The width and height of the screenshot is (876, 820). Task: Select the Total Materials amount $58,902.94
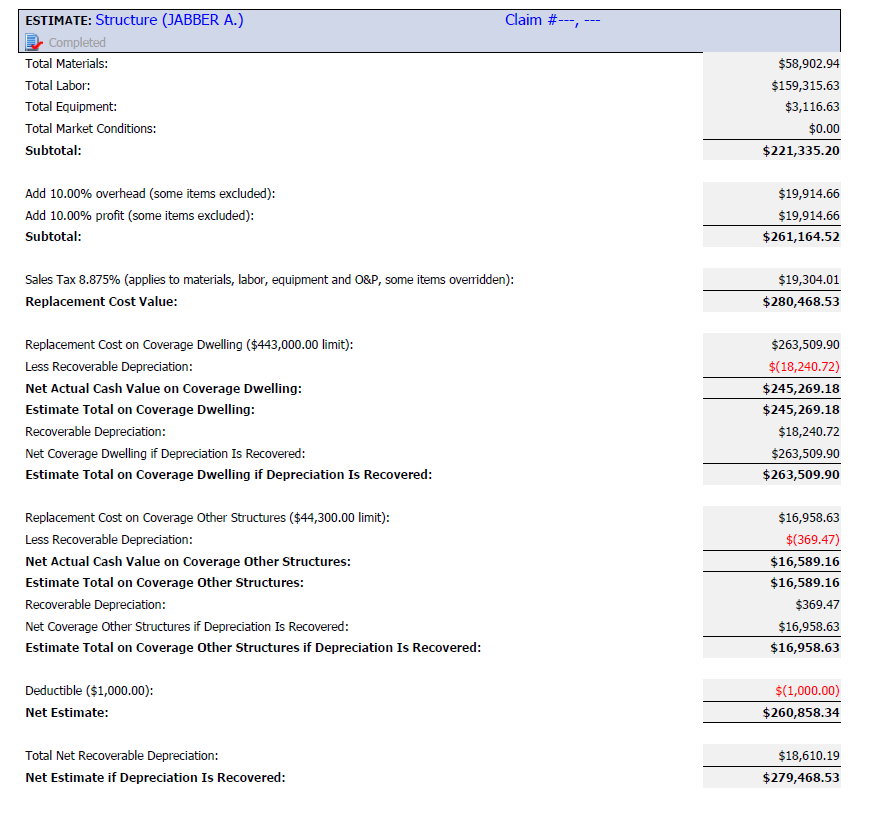pos(808,64)
